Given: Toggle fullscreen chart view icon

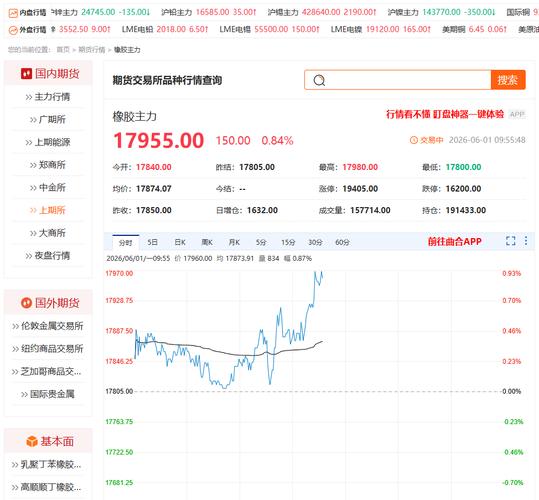Looking at the screenshot, I should tap(510, 241).
